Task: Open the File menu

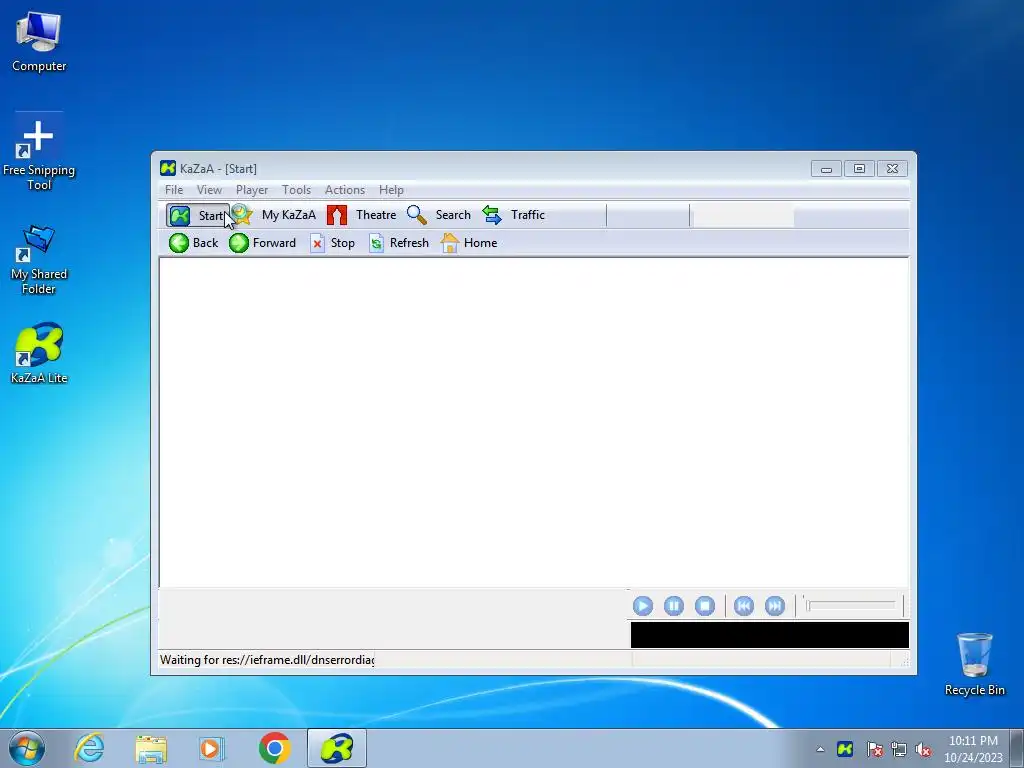Action: click(174, 190)
